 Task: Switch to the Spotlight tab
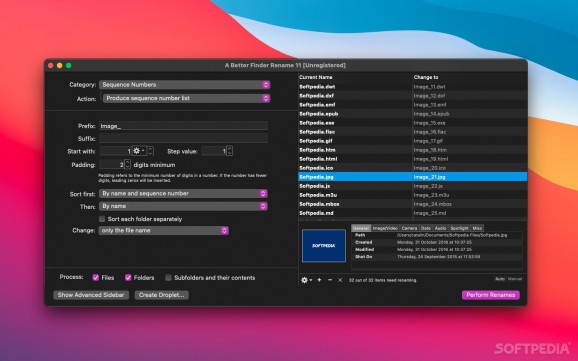click(459, 228)
